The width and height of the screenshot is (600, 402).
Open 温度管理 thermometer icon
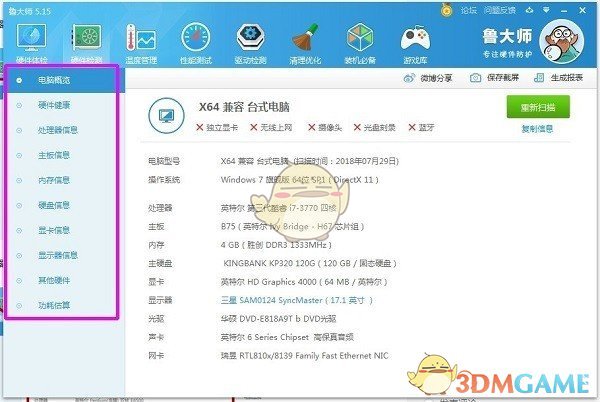click(x=141, y=43)
